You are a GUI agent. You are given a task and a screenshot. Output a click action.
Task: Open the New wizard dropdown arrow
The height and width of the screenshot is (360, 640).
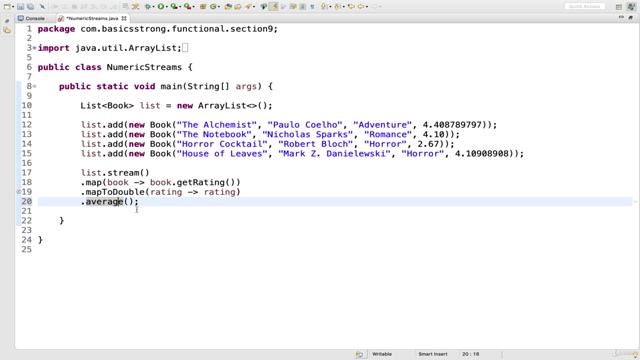point(13,7)
